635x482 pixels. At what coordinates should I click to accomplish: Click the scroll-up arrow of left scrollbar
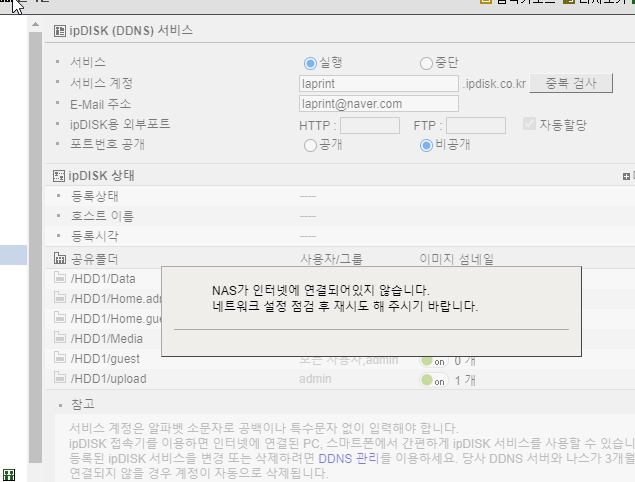tap(36, 24)
